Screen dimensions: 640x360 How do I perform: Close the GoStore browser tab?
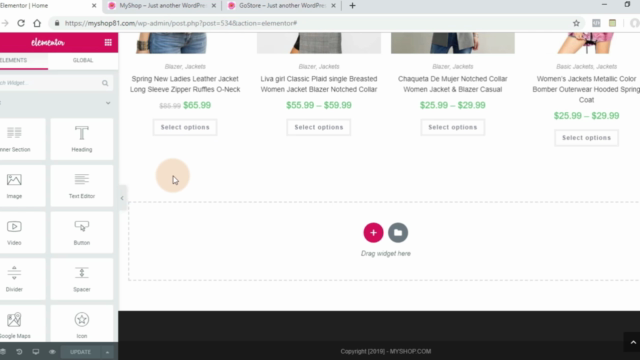pyautogui.click(x=333, y=6)
